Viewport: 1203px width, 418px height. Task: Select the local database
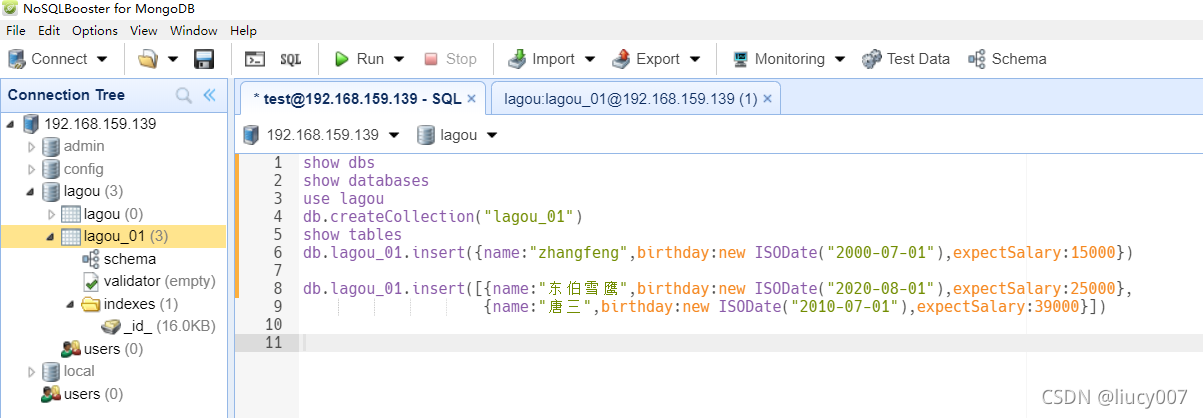79,371
